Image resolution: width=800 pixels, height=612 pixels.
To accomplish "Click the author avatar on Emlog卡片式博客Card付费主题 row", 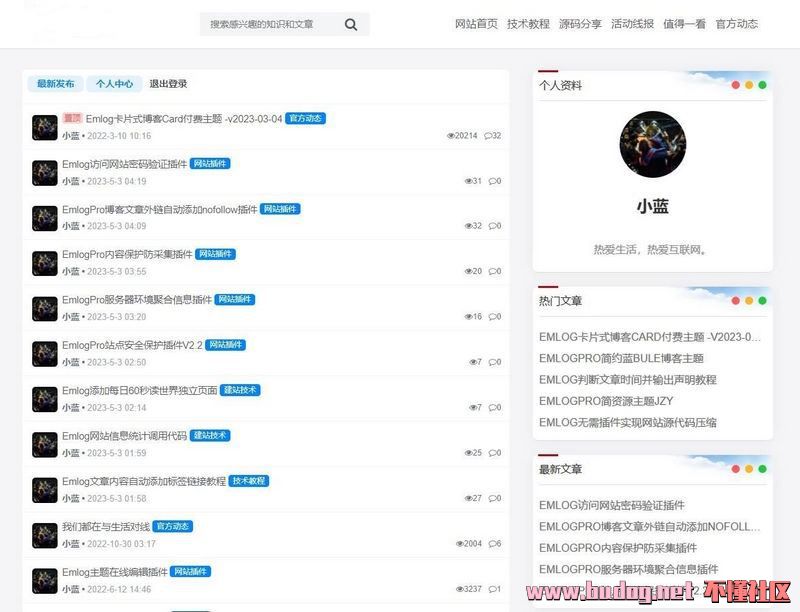I will 44,128.
